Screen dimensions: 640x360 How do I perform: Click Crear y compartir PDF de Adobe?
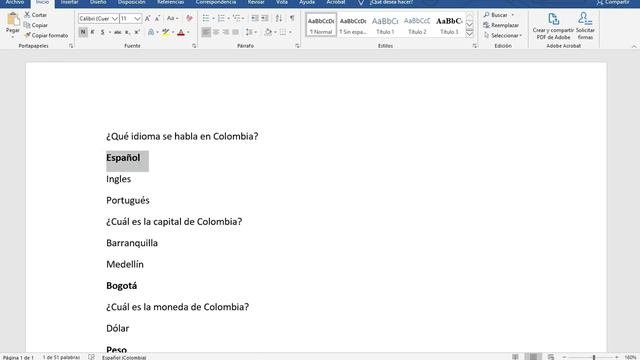(553, 26)
